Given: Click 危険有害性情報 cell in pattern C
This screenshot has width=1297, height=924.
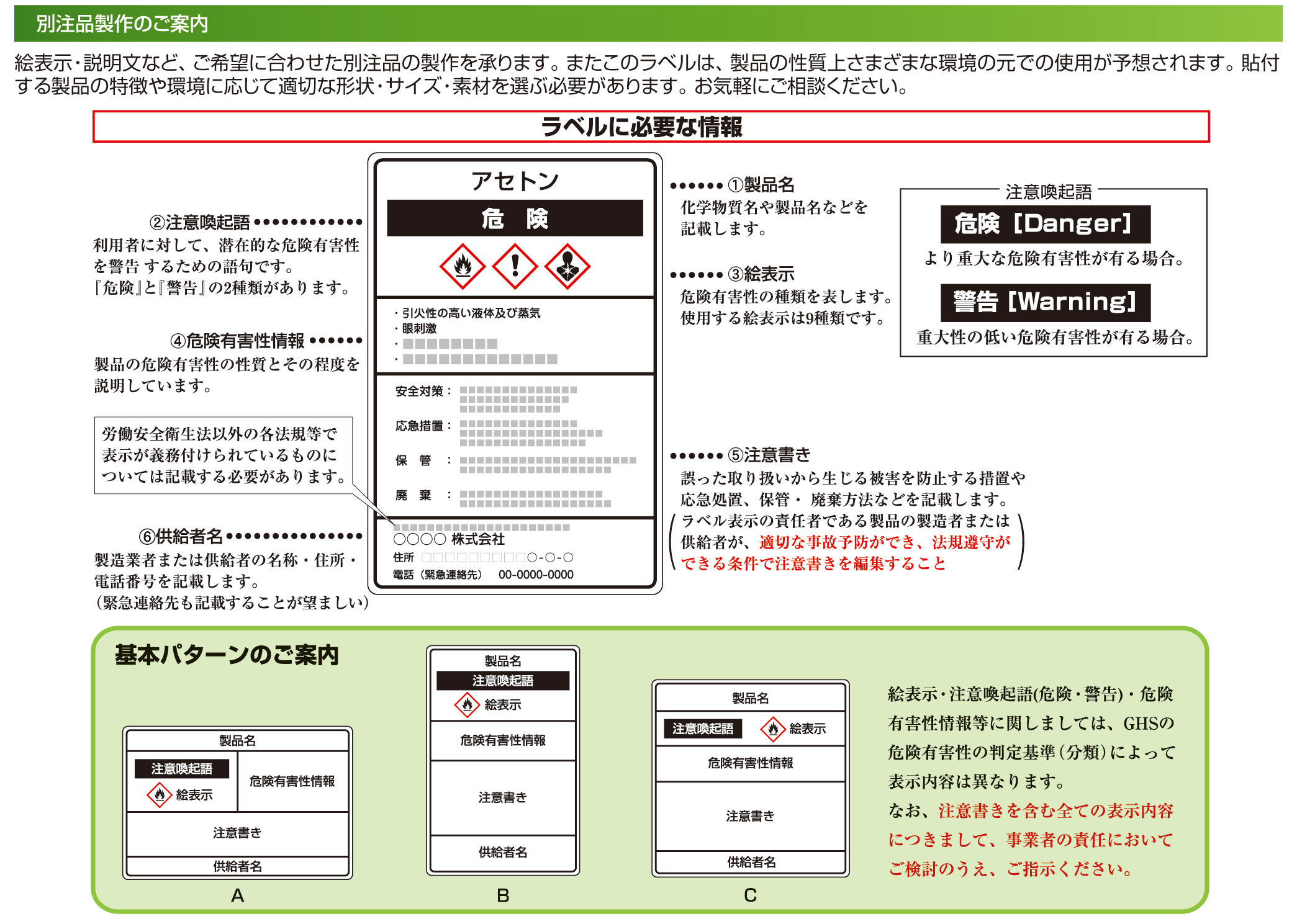Looking at the screenshot, I should click(x=750, y=763).
